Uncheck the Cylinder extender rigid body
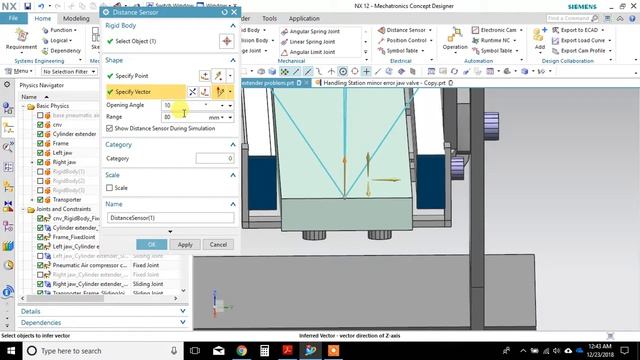The height and width of the screenshot is (360, 640). (x=40, y=134)
